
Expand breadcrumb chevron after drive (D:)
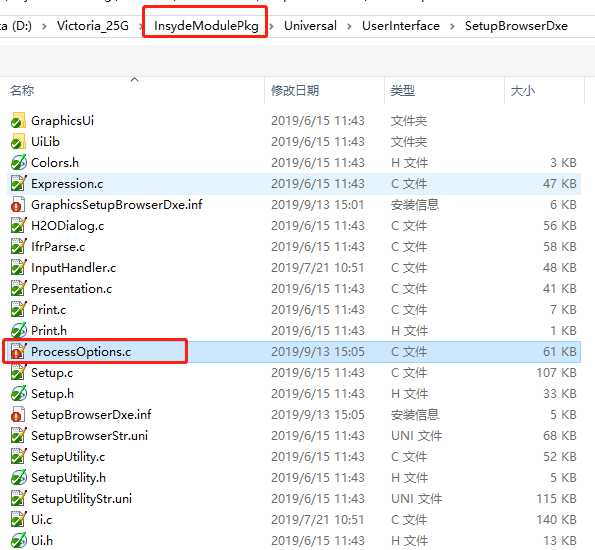(x=44, y=26)
